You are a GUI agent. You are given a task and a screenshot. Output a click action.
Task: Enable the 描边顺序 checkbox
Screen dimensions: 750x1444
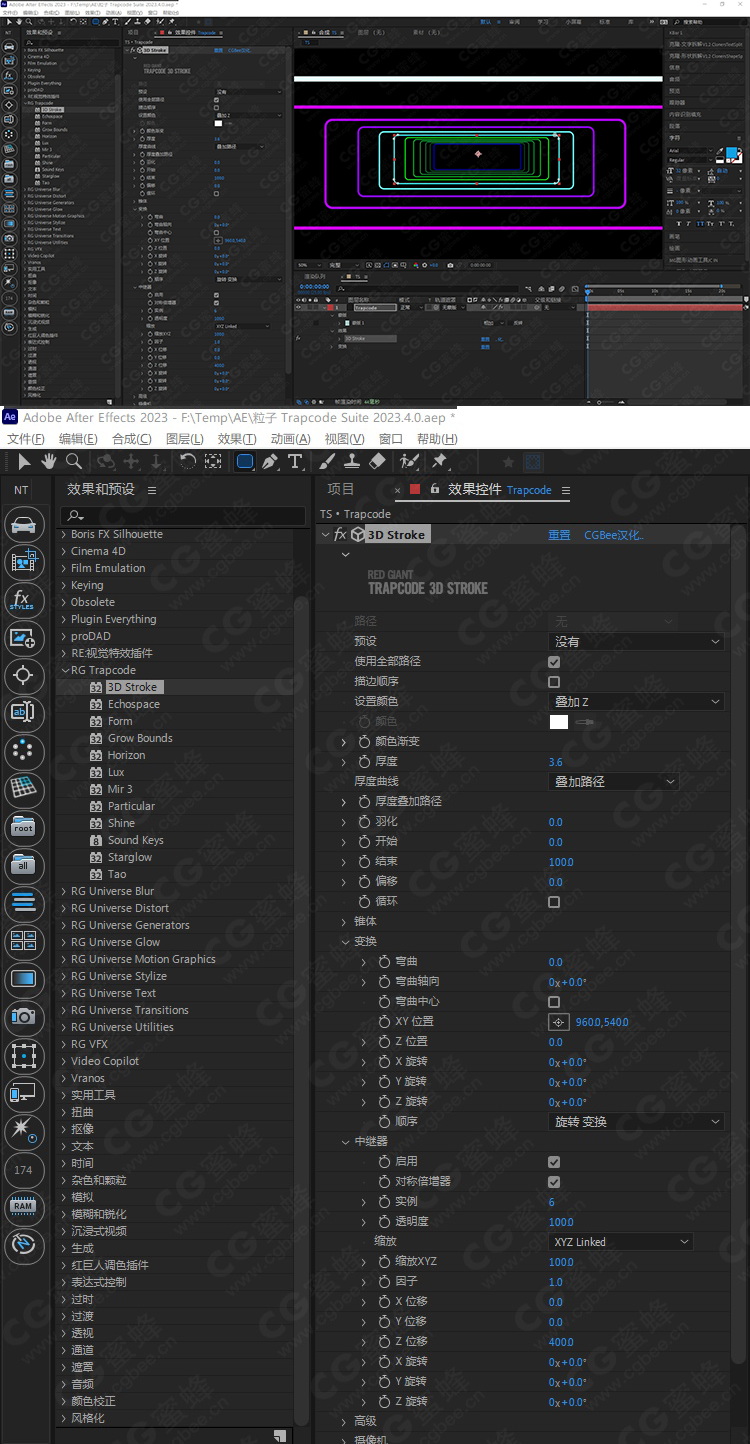coord(554,682)
